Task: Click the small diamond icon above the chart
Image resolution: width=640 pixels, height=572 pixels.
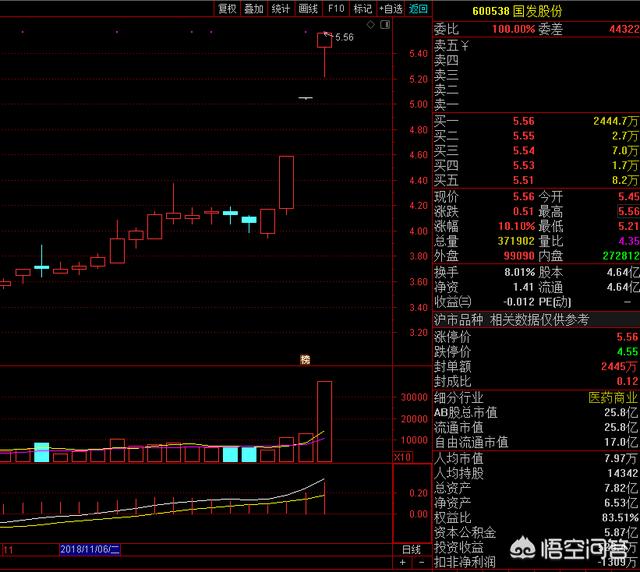Action: pyautogui.click(x=369, y=23)
